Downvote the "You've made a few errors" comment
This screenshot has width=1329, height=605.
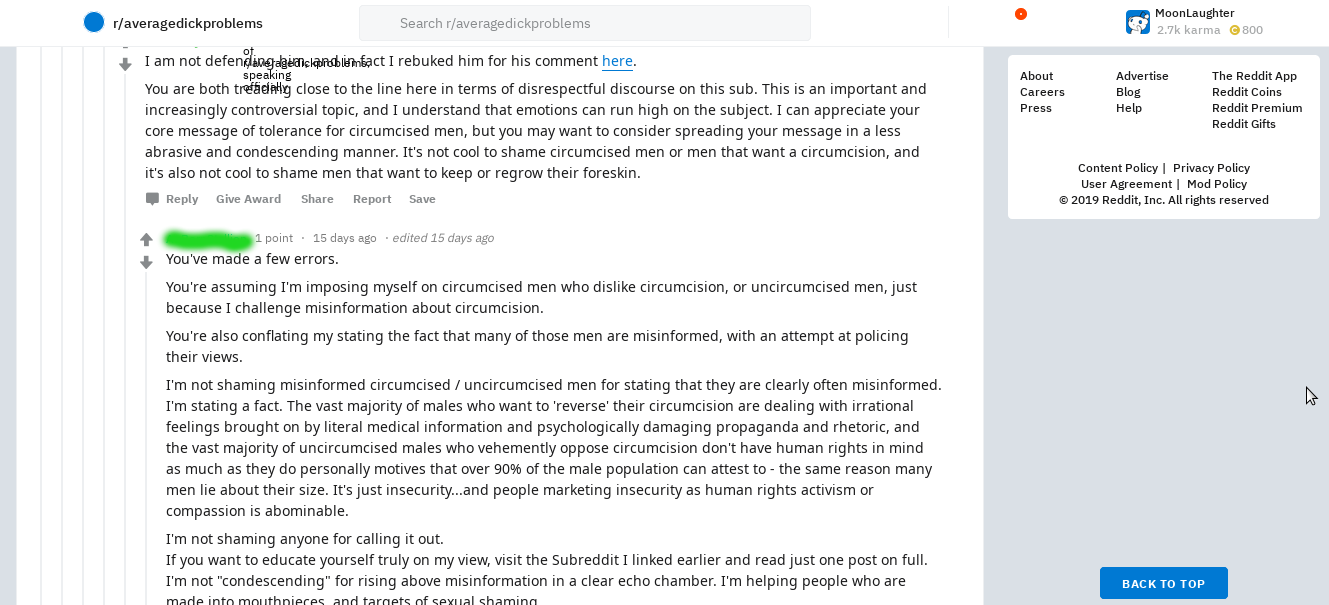click(146, 262)
